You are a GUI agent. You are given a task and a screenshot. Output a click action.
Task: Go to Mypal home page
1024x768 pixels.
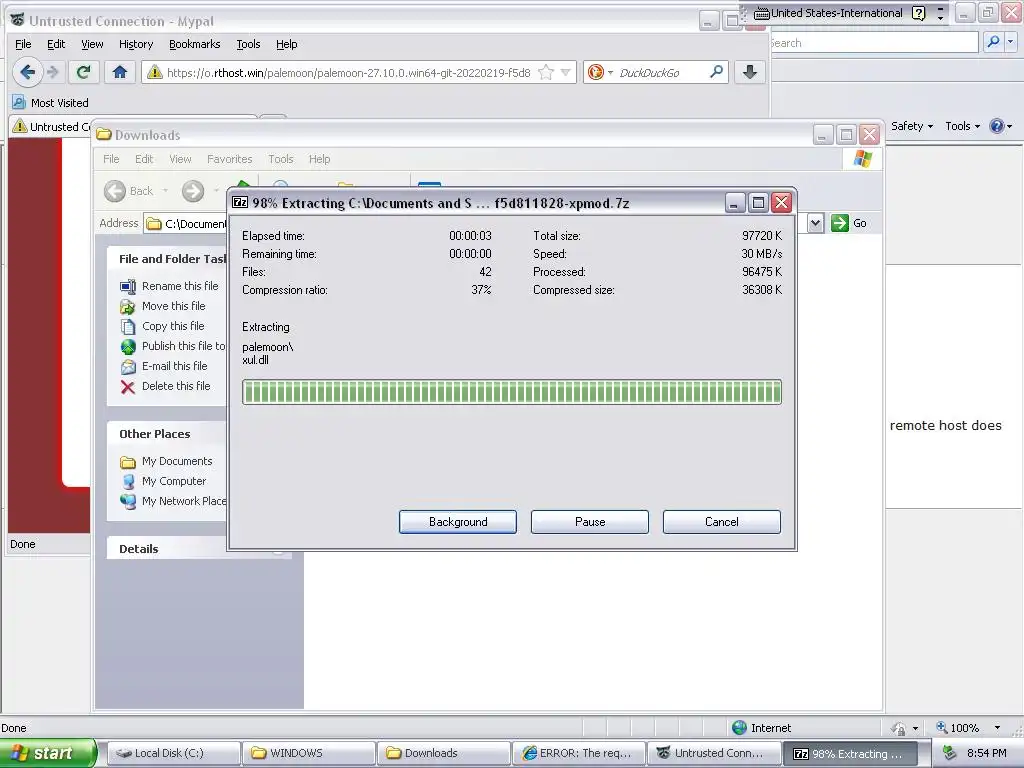click(120, 72)
